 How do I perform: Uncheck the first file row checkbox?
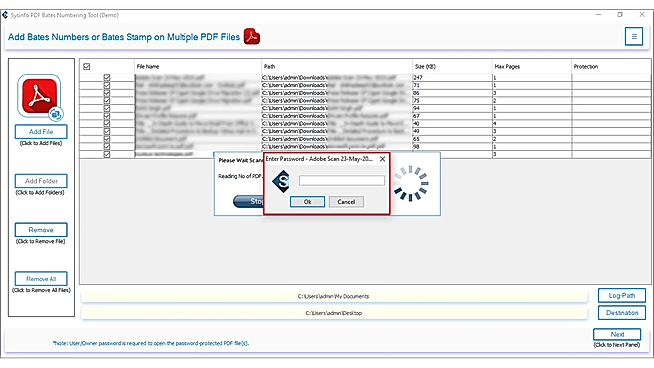pyautogui.click(x=107, y=77)
